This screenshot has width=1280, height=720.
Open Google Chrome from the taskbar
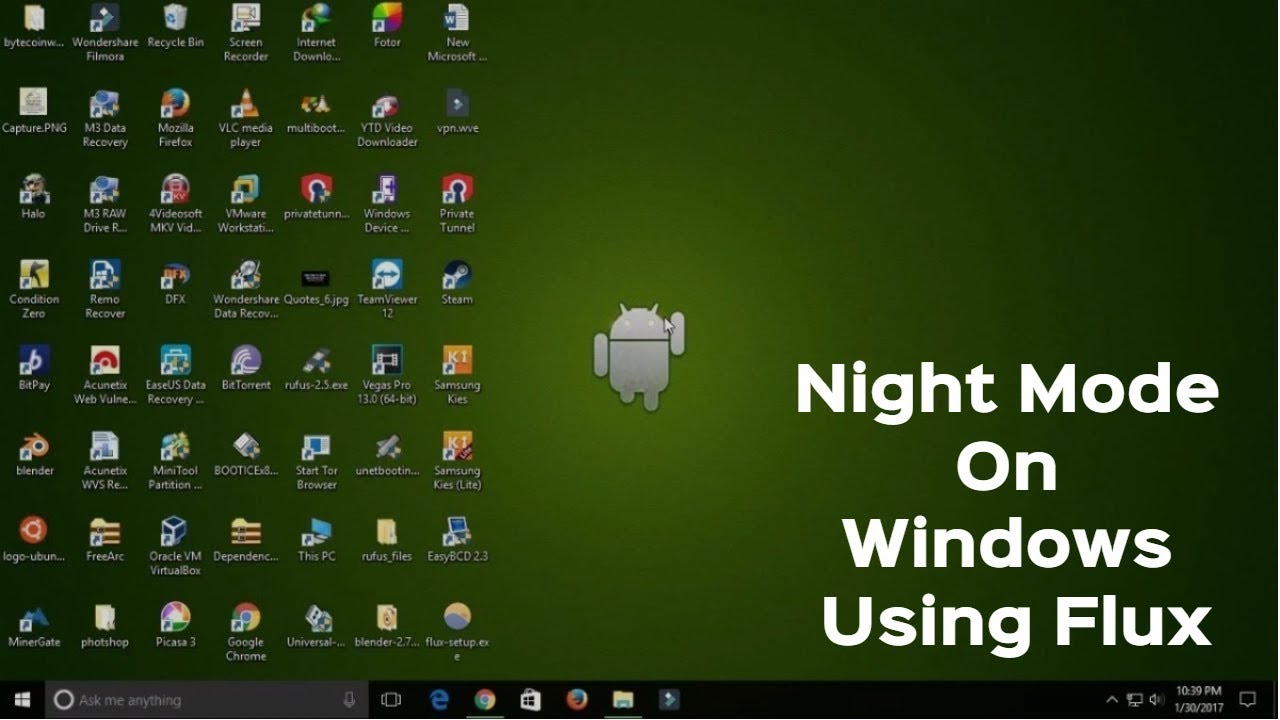(485, 700)
